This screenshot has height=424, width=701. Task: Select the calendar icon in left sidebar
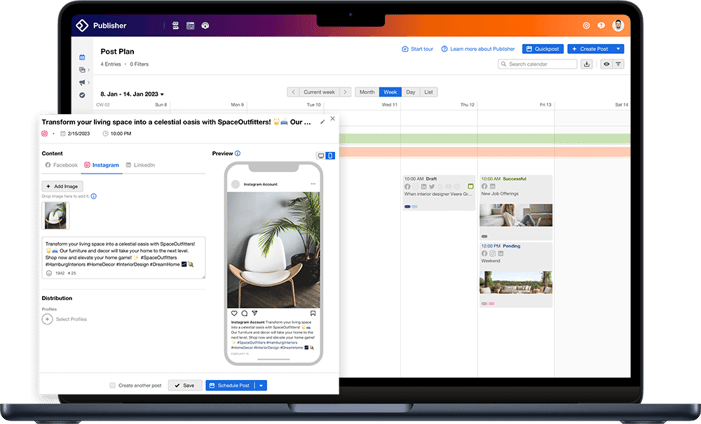point(82,57)
